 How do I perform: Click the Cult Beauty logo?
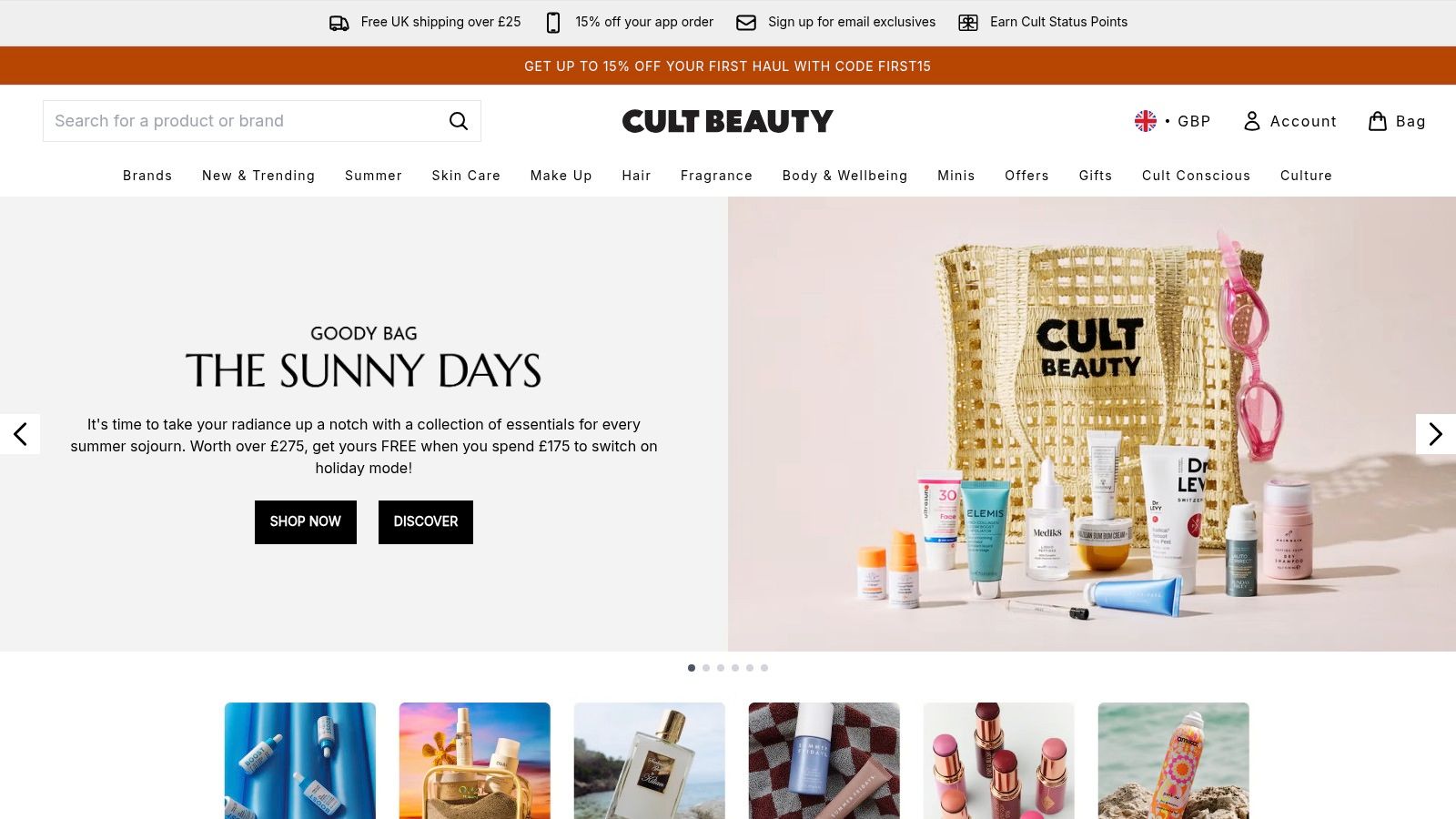[728, 121]
